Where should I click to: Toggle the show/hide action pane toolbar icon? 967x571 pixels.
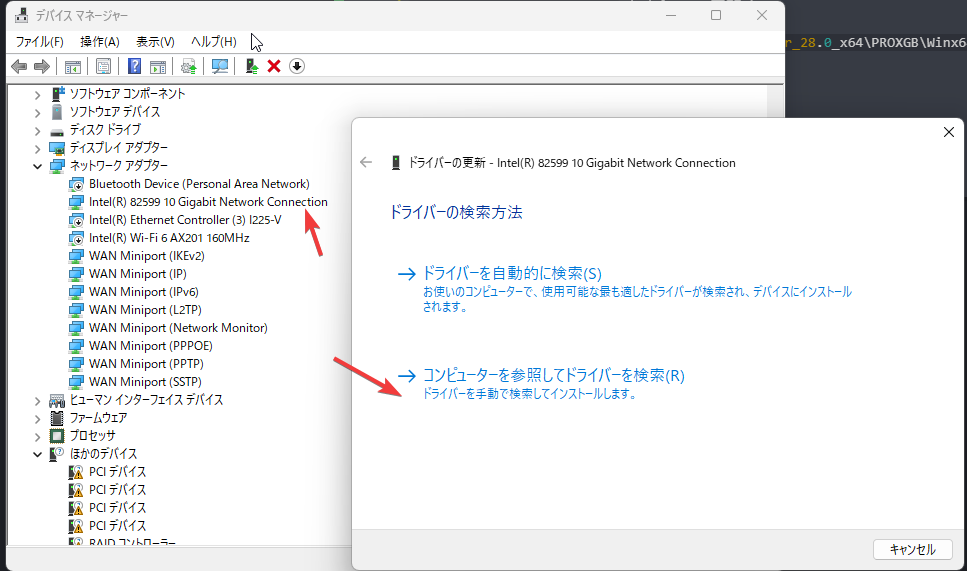[158, 66]
